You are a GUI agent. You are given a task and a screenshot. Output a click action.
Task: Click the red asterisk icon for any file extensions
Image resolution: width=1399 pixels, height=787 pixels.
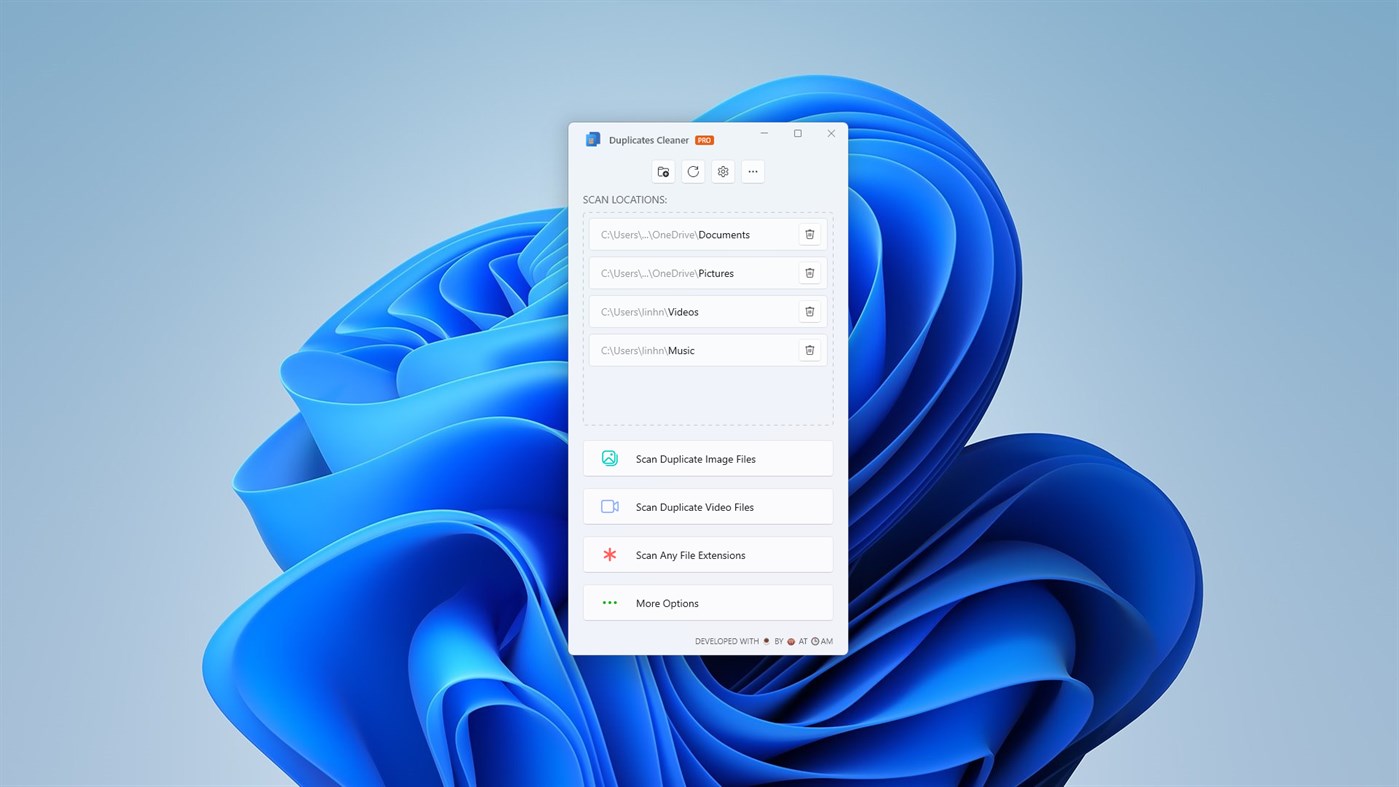(609, 555)
